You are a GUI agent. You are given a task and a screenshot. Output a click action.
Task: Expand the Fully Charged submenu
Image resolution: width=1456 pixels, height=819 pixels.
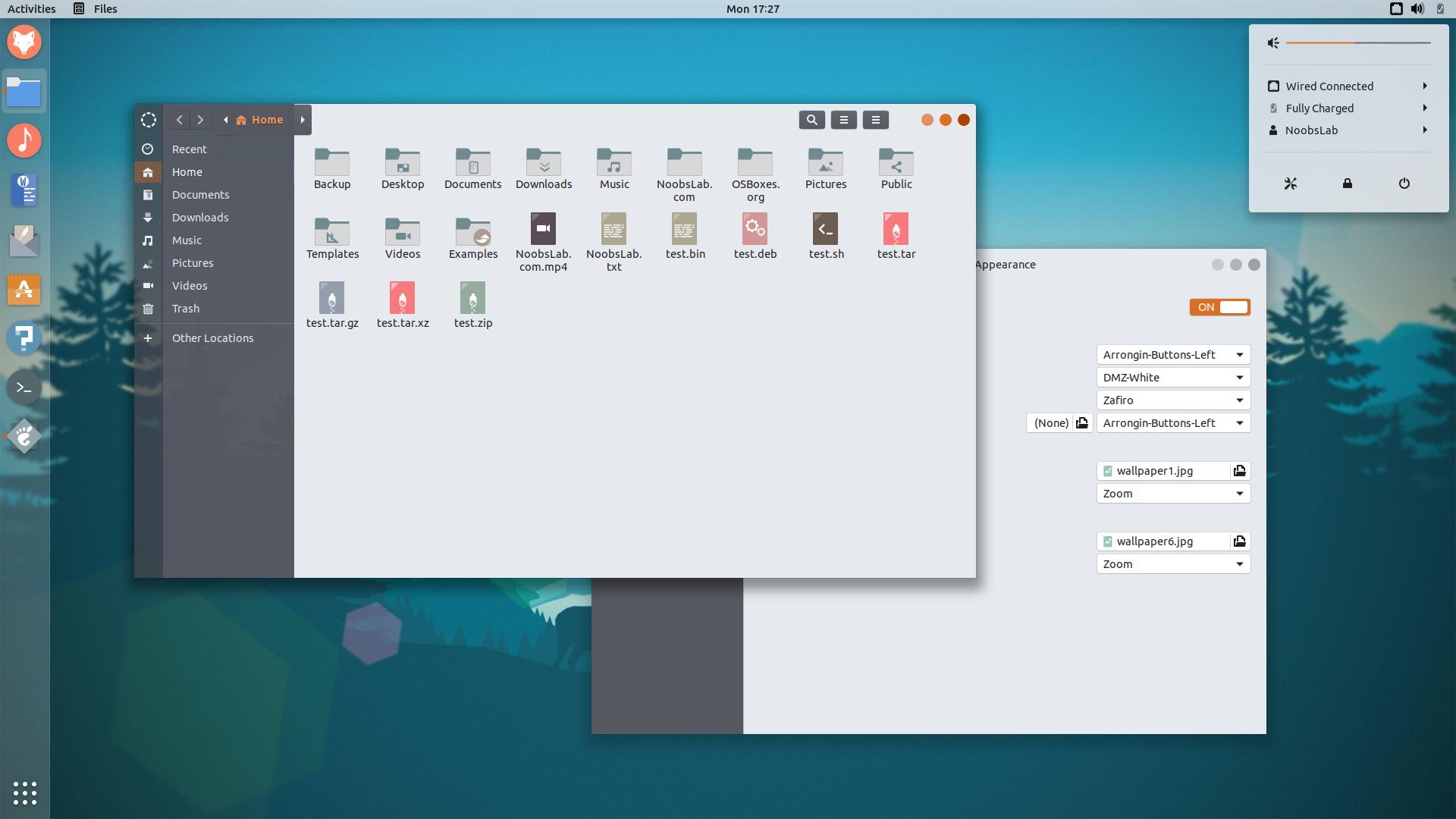(1348, 108)
